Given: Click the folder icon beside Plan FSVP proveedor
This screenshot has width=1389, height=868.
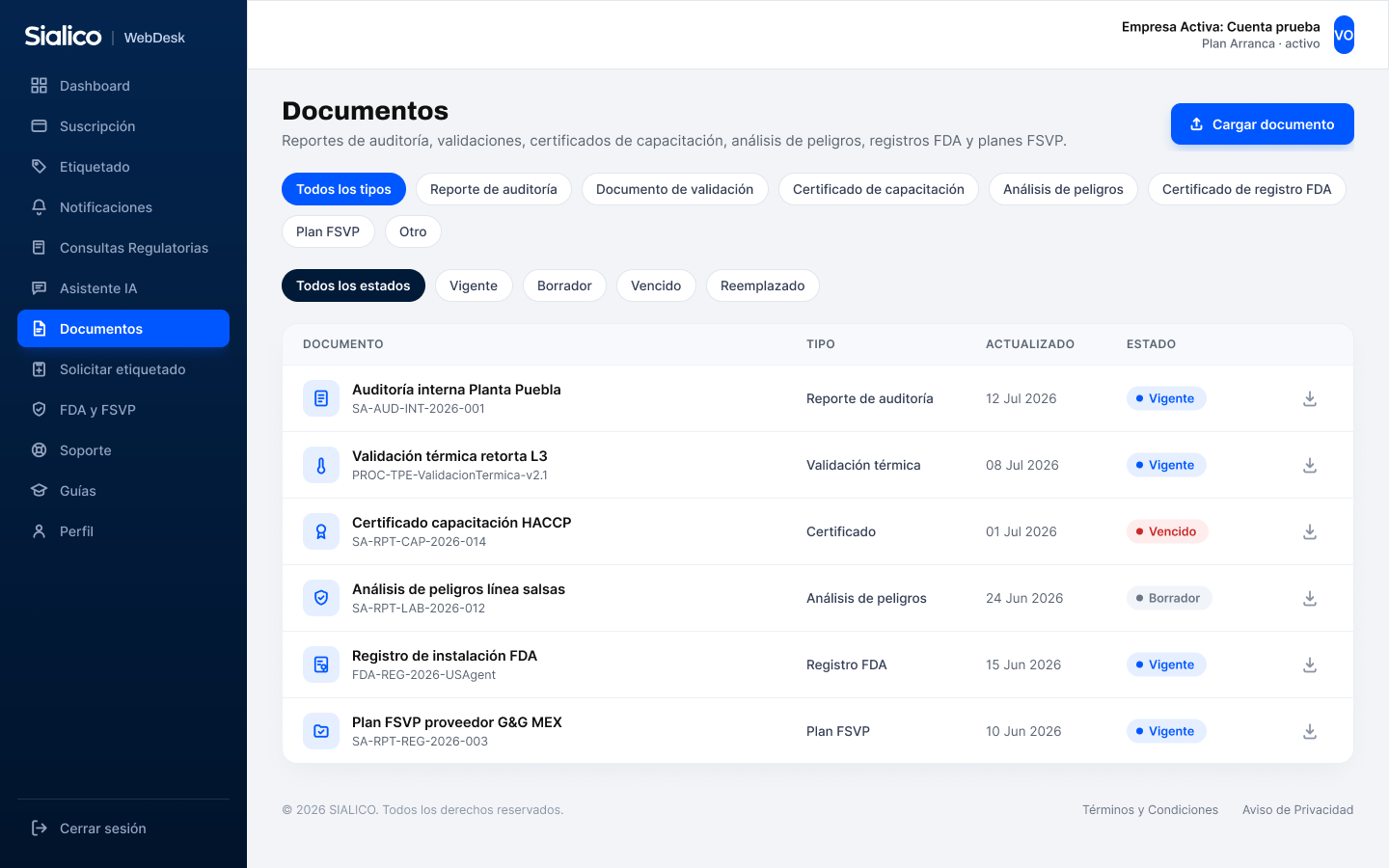Looking at the screenshot, I should tap(321, 731).
